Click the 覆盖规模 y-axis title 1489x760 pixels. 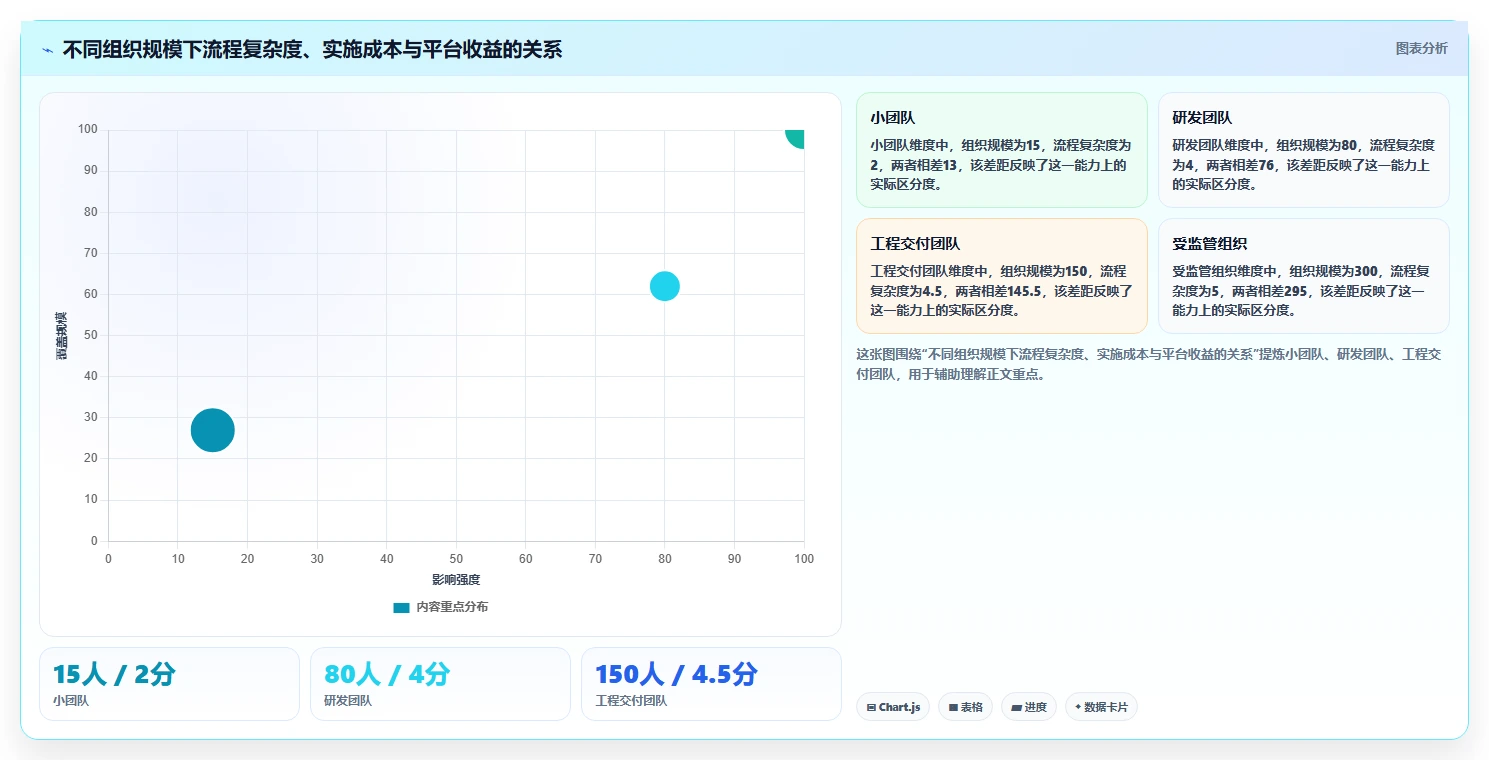click(x=62, y=336)
